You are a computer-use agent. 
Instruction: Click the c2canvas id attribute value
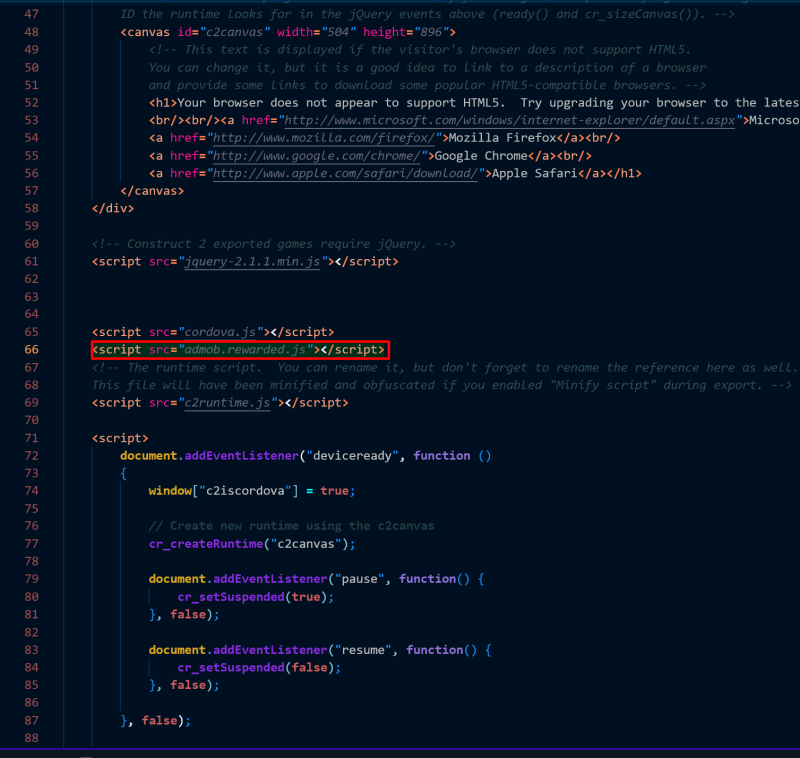[x=234, y=32]
